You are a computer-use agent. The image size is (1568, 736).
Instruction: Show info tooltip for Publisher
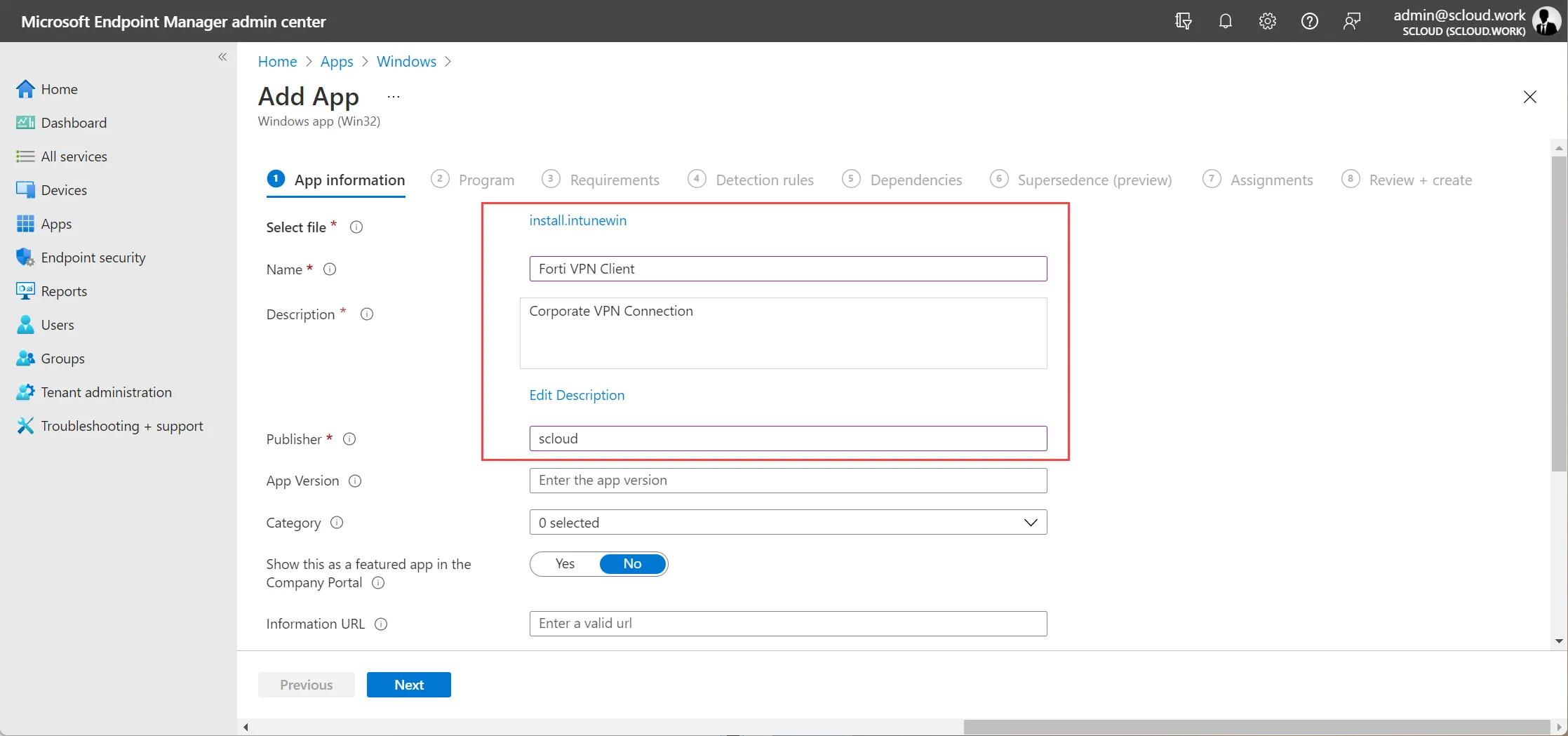(x=349, y=439)
